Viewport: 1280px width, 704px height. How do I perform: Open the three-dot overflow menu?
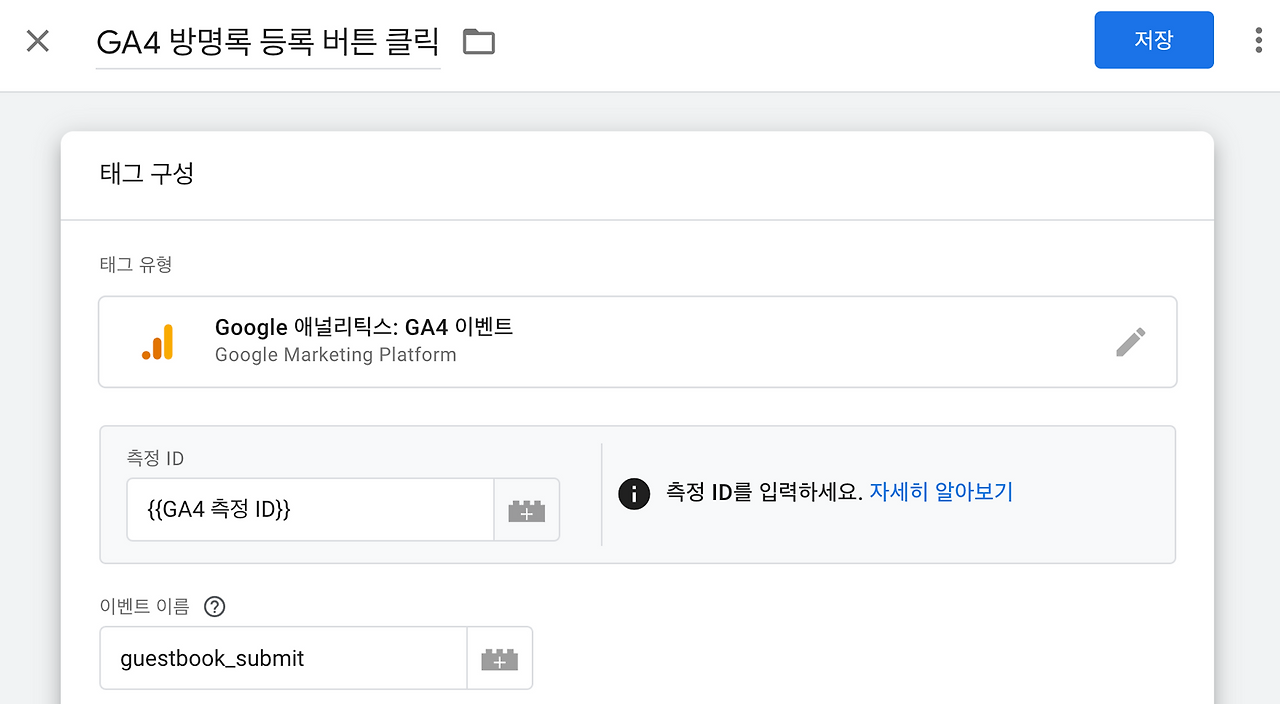click(x=1257, y=40)
